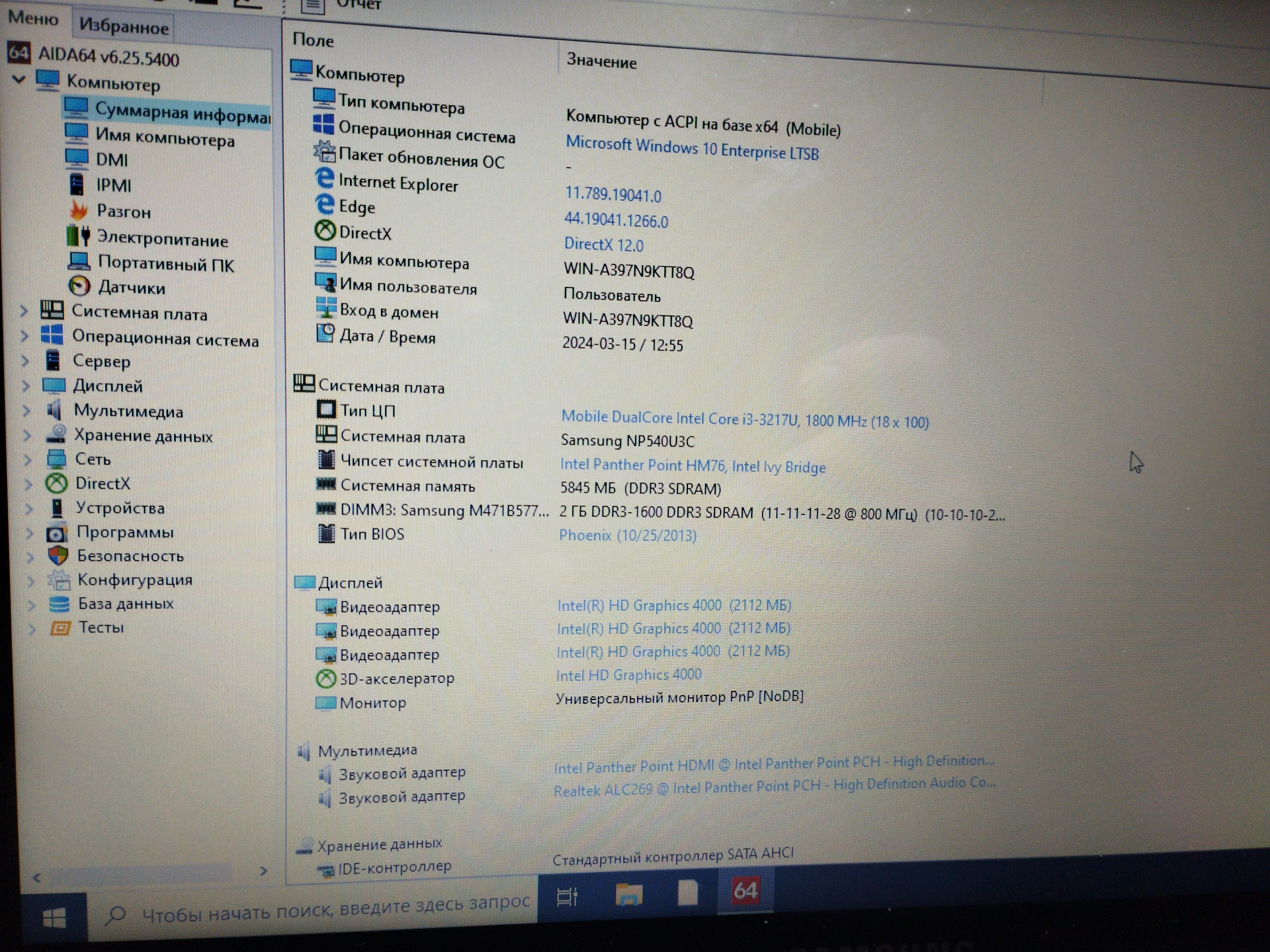Select Имя компьютера tree item
Screen dimensions: 1270x952
click(165, 137)
